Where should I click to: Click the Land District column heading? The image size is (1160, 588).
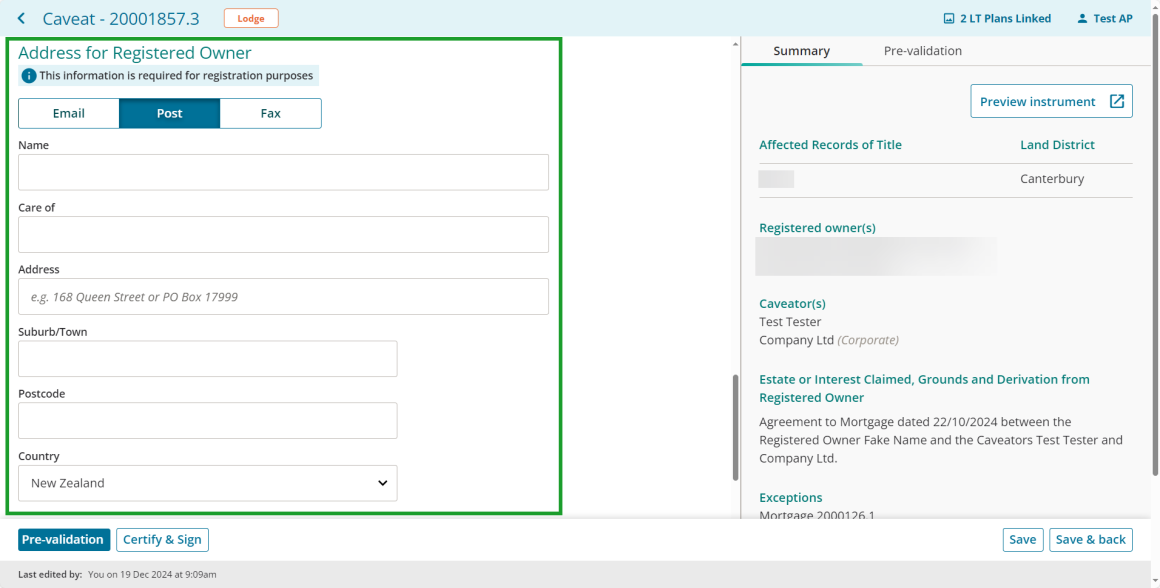coord(1057,145)
